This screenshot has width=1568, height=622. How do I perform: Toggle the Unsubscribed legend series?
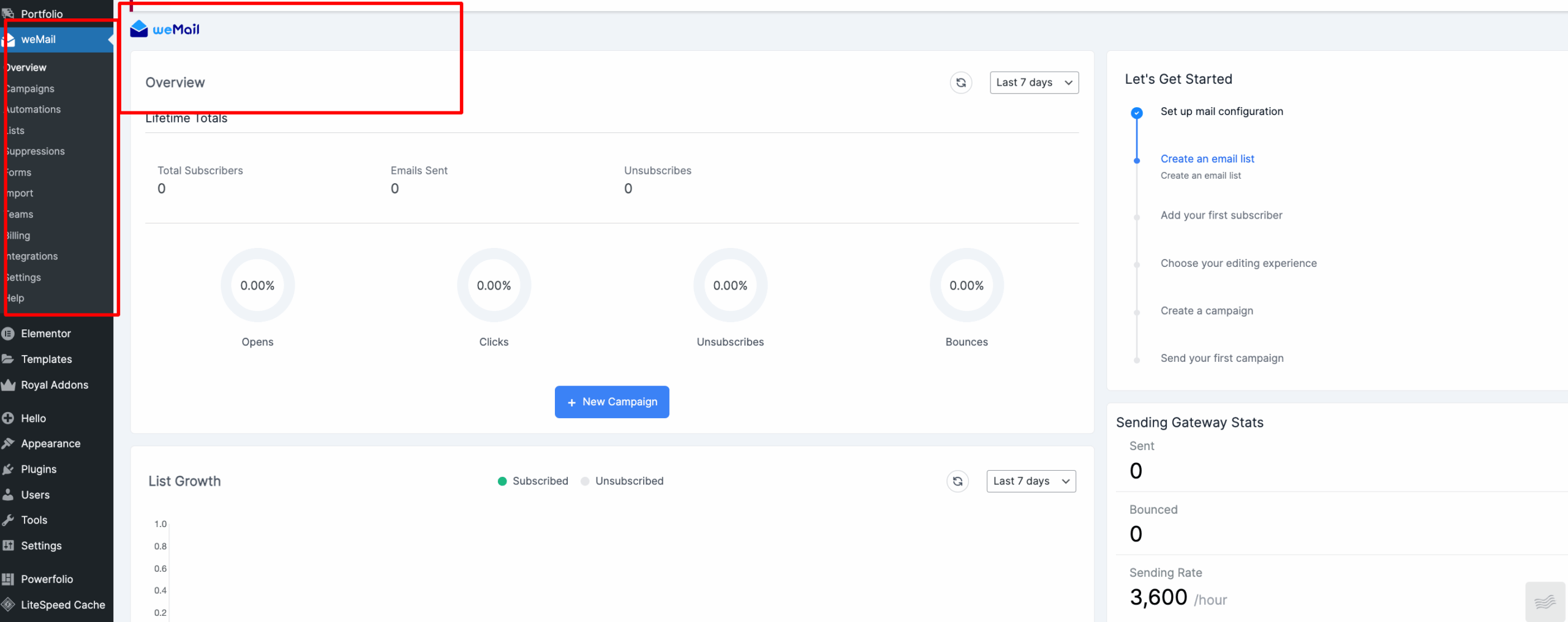pyautogui.click(x=622, y=481)
